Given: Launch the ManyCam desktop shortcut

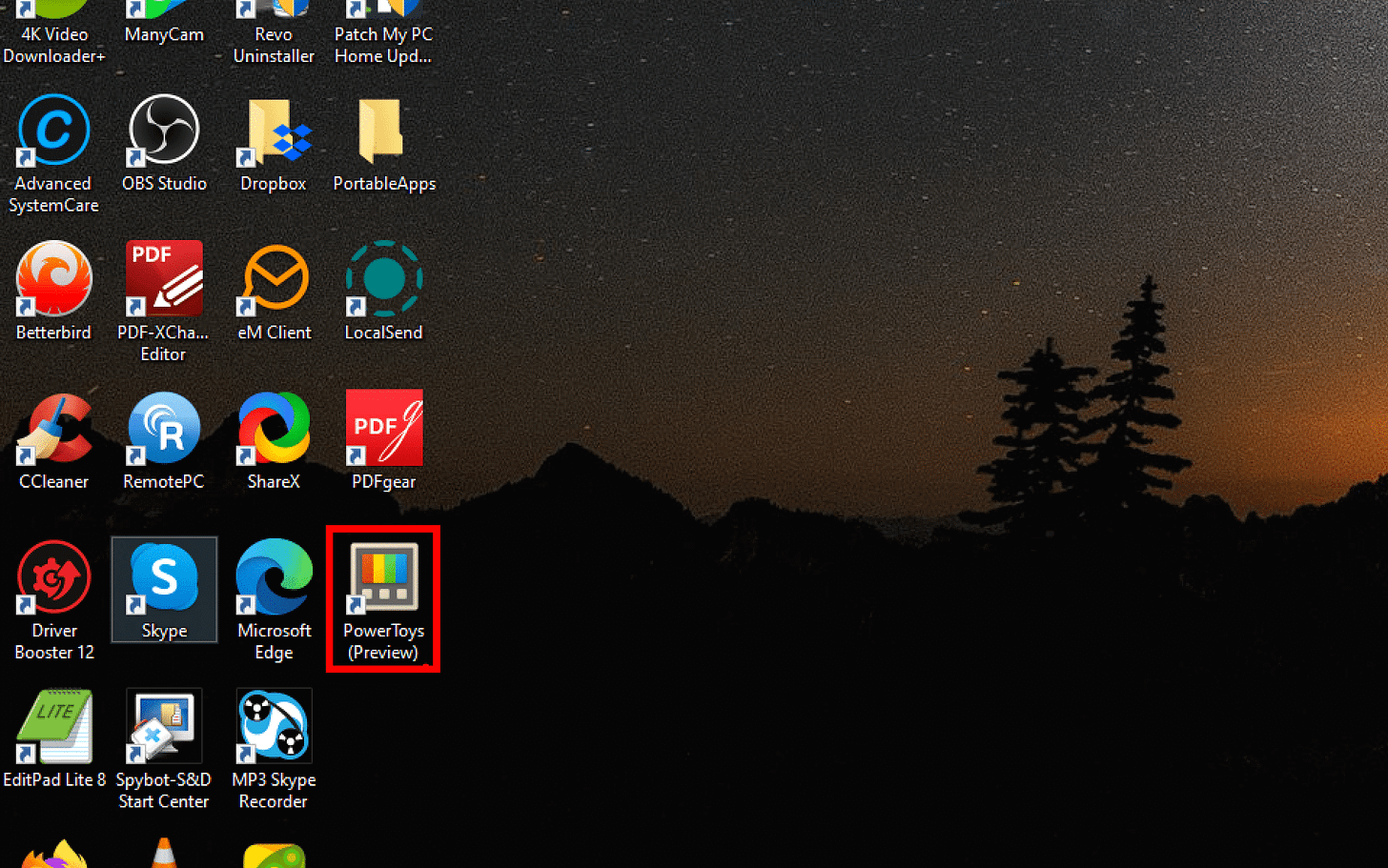Looking at the screenshot, I should pyautogui.click(x=164, y=24).
